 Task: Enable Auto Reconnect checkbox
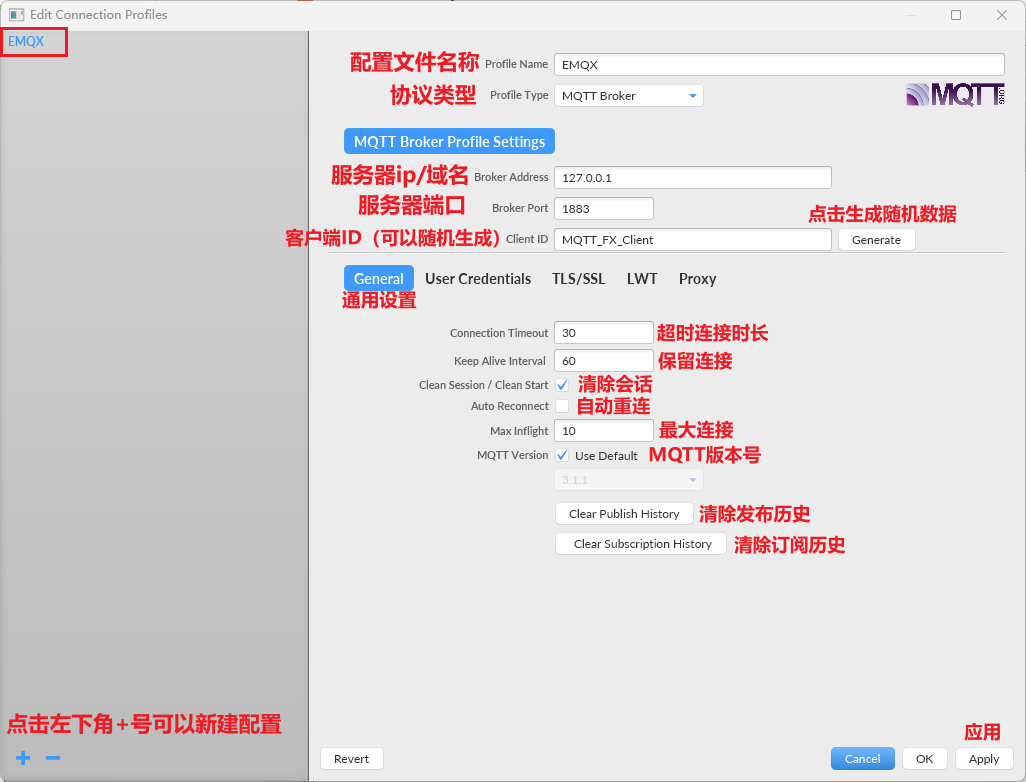click(562, 406)
